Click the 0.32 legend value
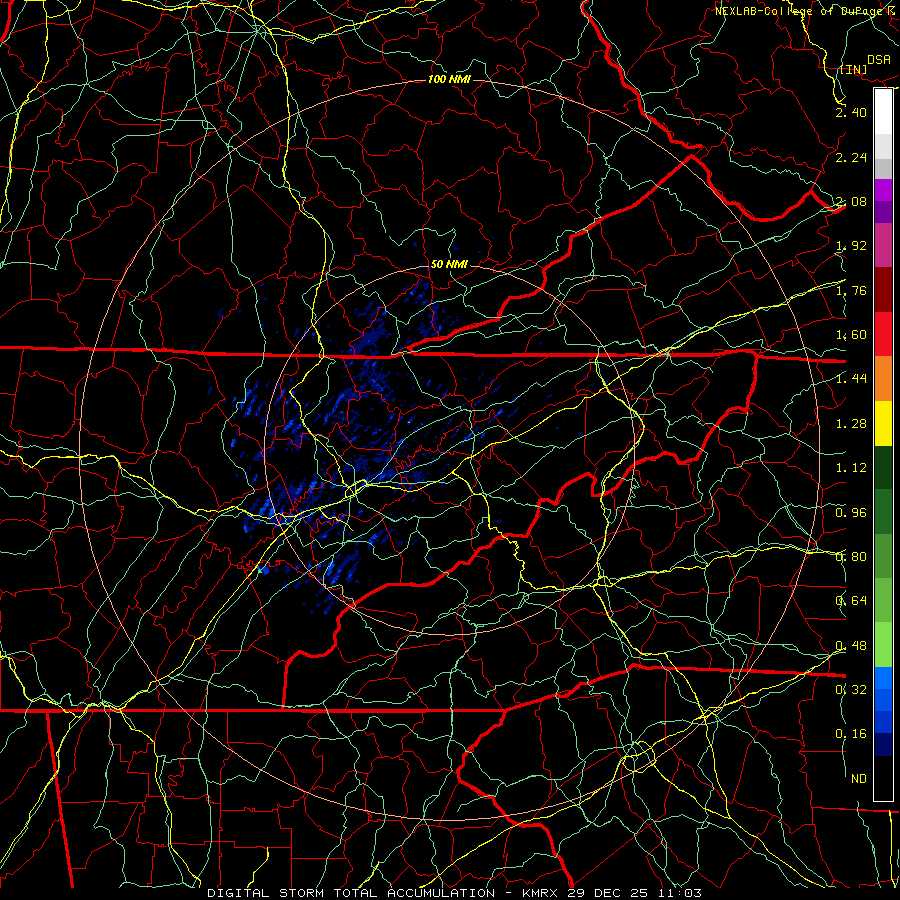The width and height of the screenshot is (900, 900). [851, 690]
